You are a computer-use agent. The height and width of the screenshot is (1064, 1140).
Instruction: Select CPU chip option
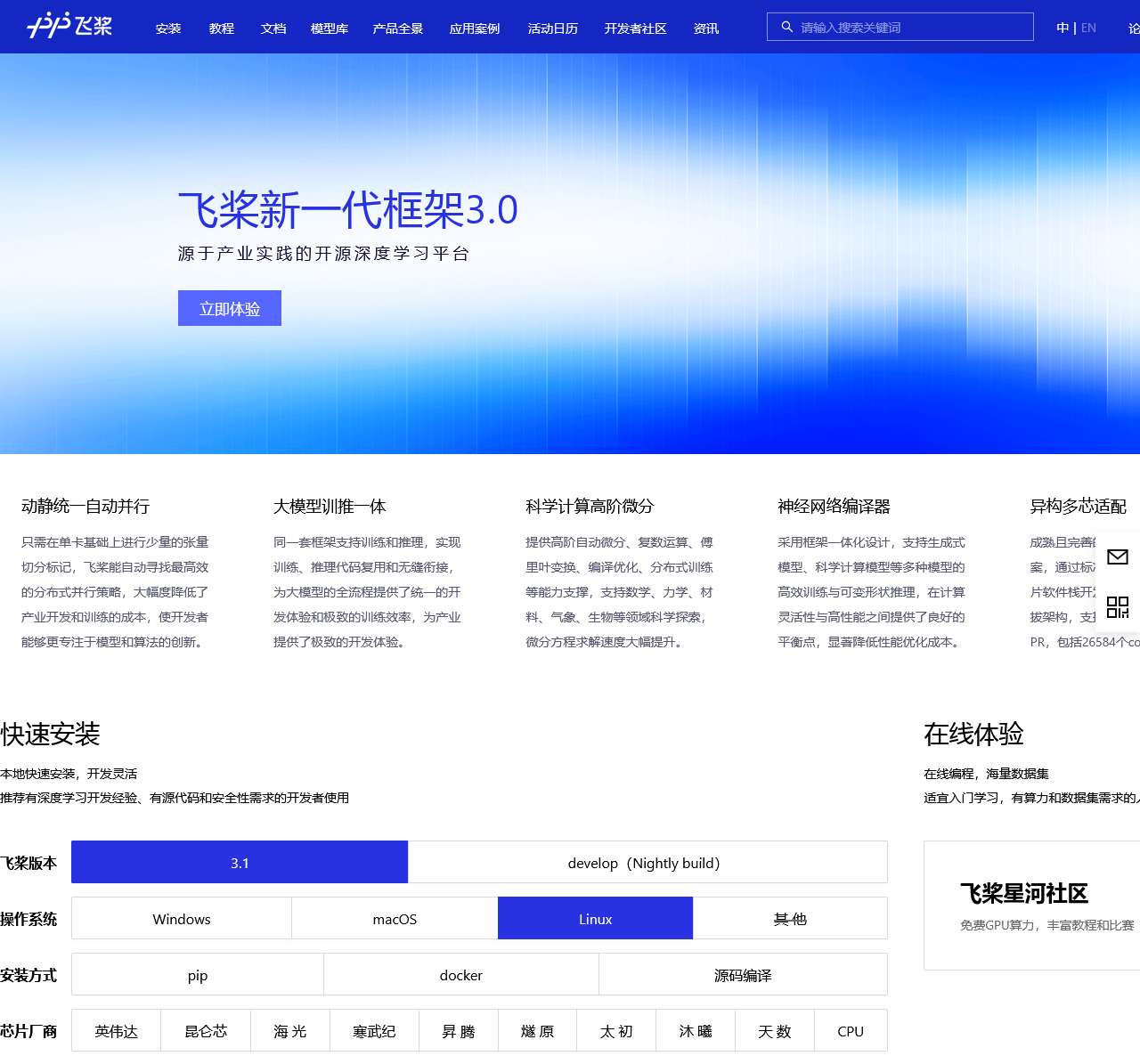pyautogui.click(x=850, y=1031)
